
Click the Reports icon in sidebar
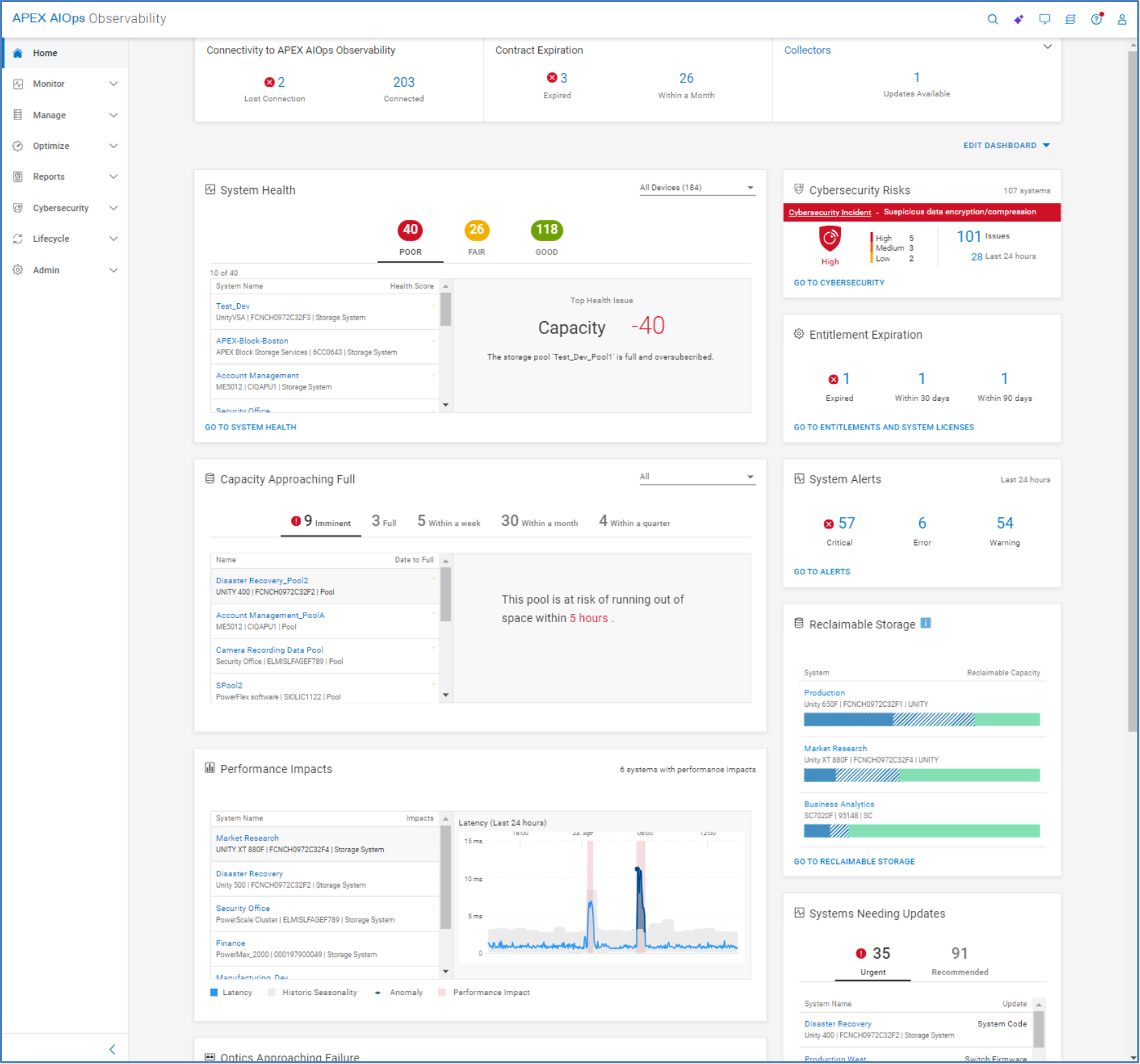[x=18, y=177]
